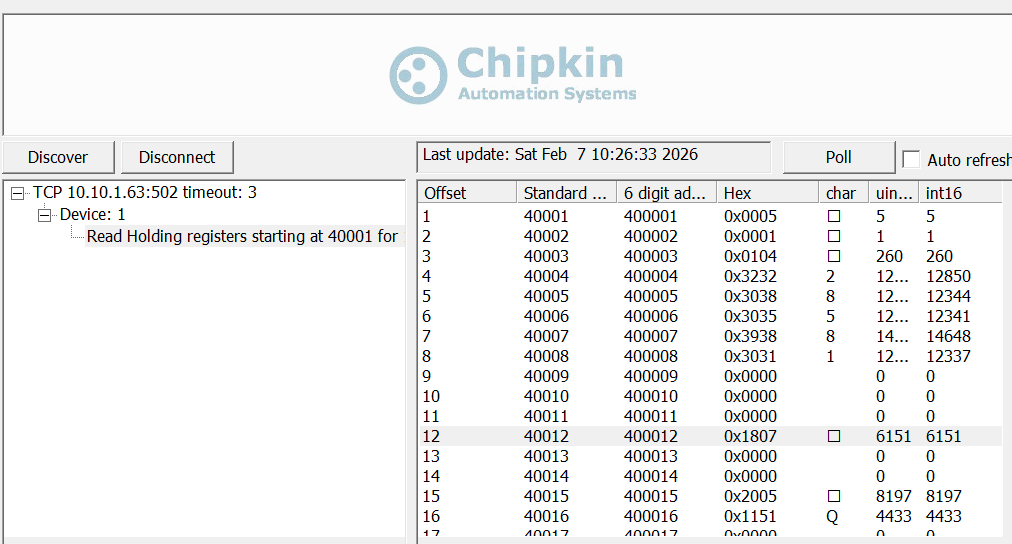This screenshot has width=1012, height=544.
Task: Select register cell 40013
Action: tap(546, 456)
